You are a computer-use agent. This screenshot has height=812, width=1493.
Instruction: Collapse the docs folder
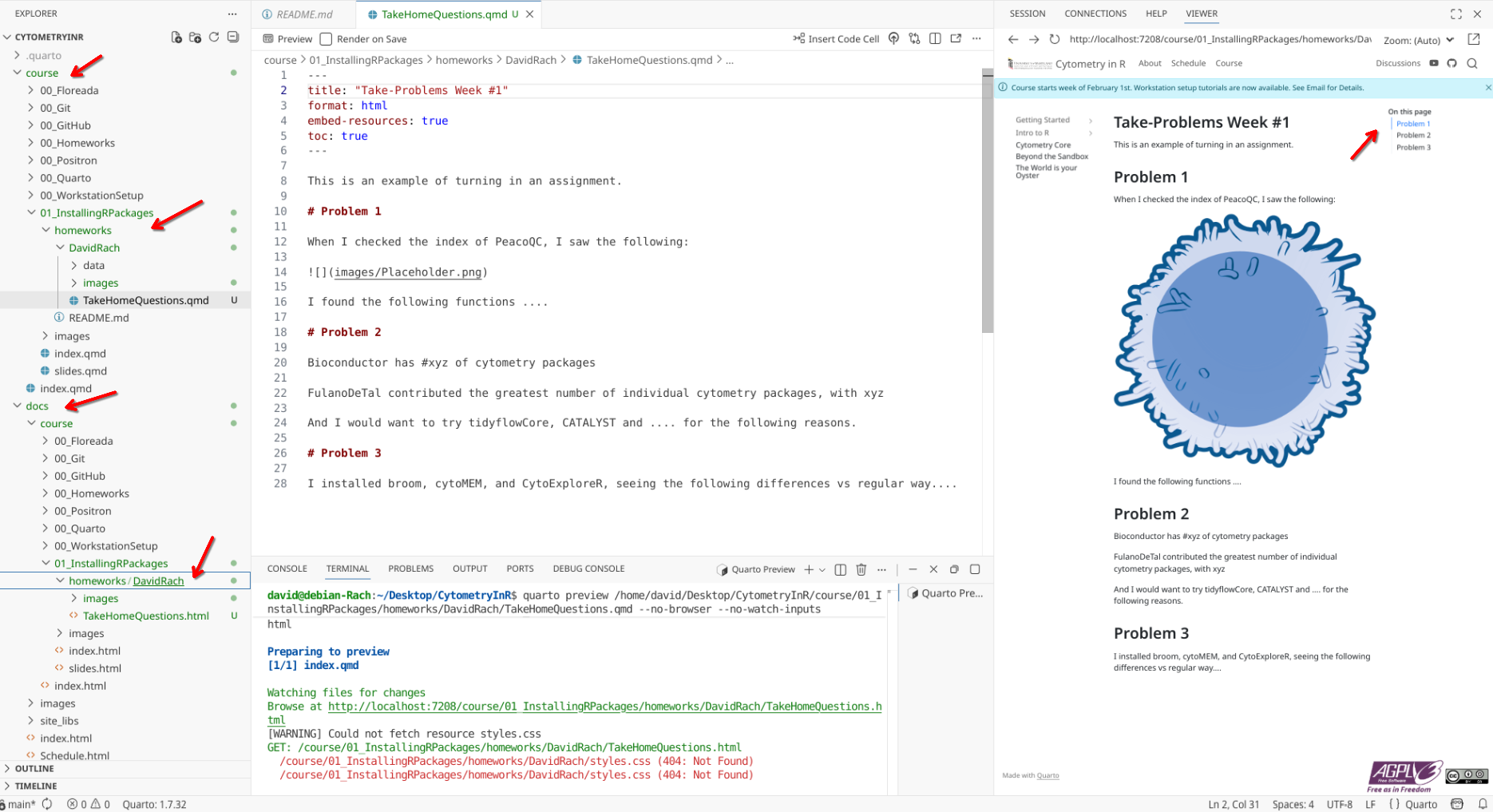click(x=18, y=406)
